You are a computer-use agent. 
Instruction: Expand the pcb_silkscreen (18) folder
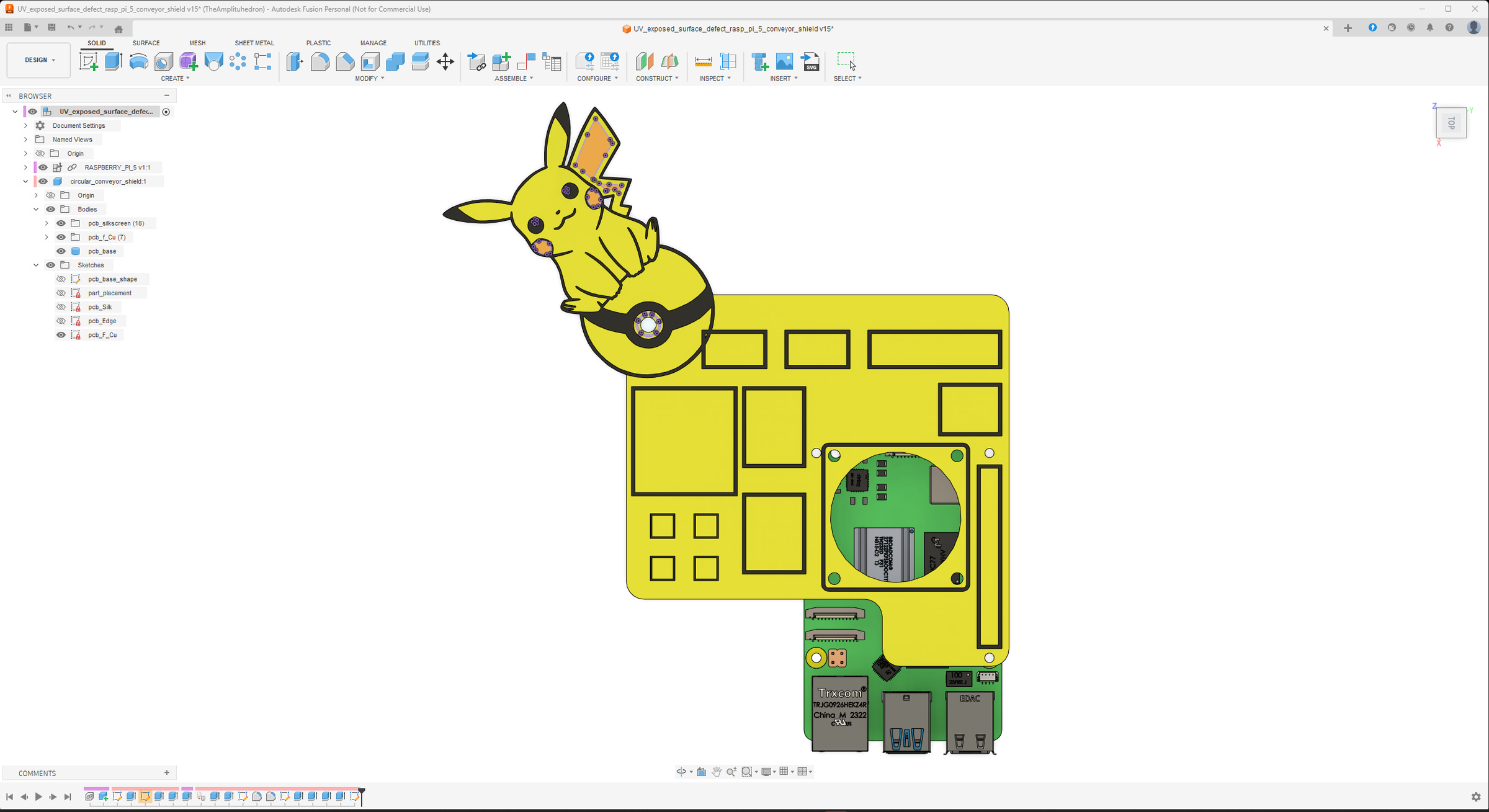[47, 223]
